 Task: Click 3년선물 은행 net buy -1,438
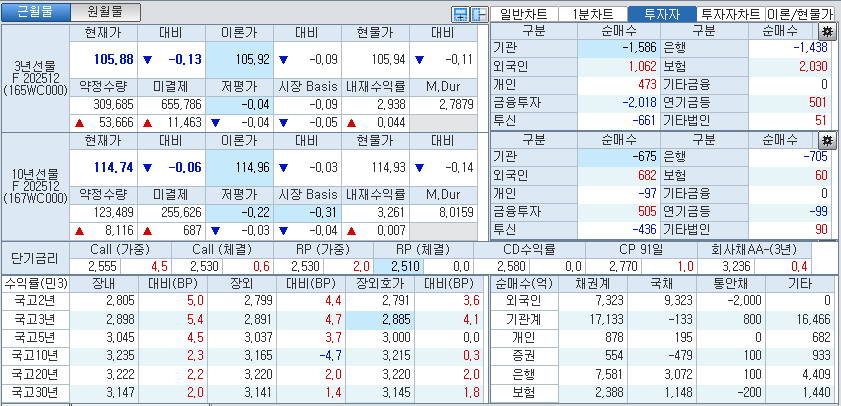789,49
